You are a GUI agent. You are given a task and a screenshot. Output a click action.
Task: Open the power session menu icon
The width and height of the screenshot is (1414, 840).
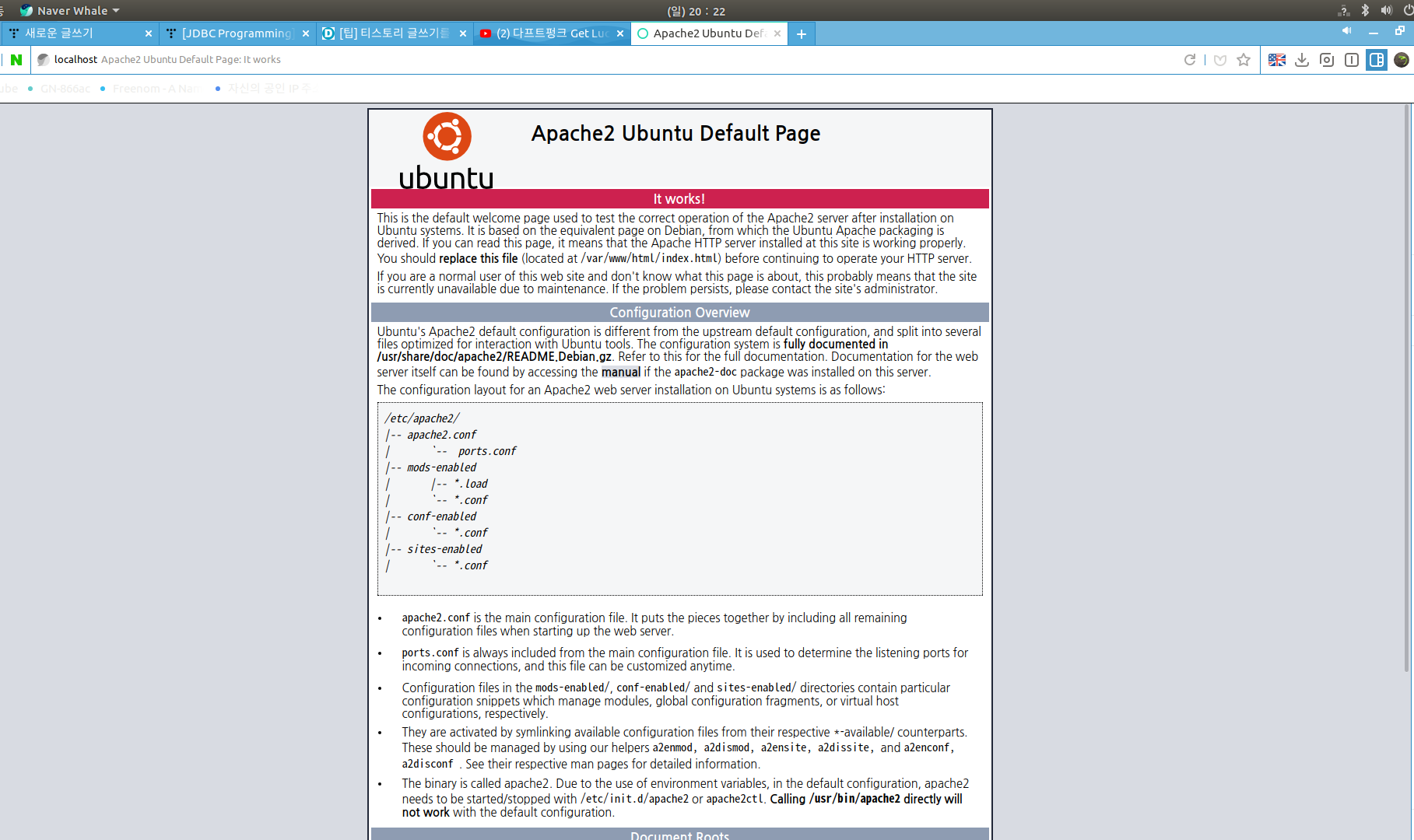(1409, 11)
